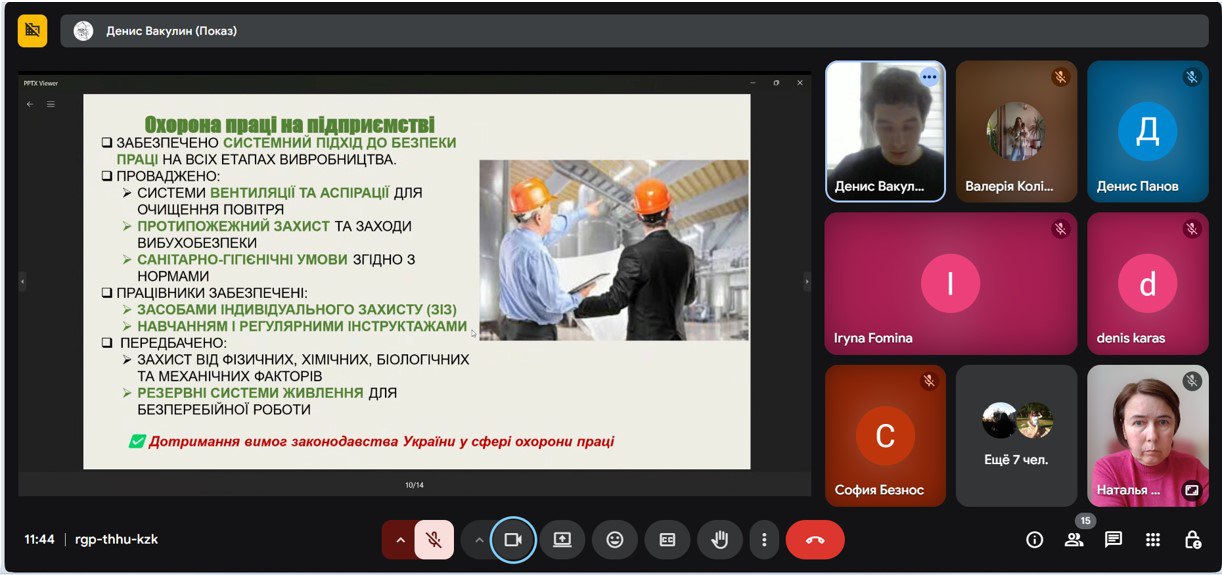Turn on closed captions
1222x575 pixels.
667,540
